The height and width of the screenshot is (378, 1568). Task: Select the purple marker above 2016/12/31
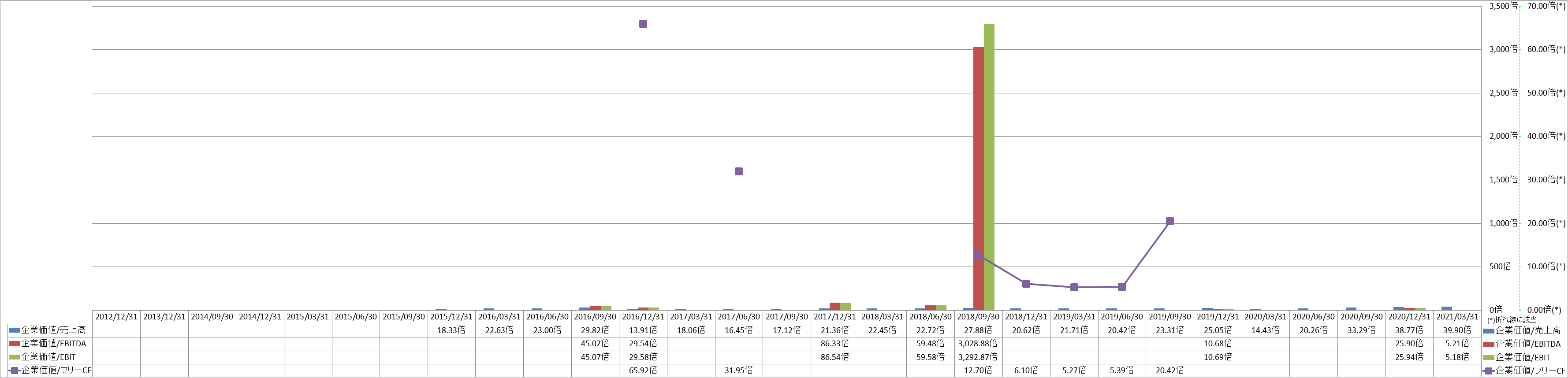[x=643, y=24]
